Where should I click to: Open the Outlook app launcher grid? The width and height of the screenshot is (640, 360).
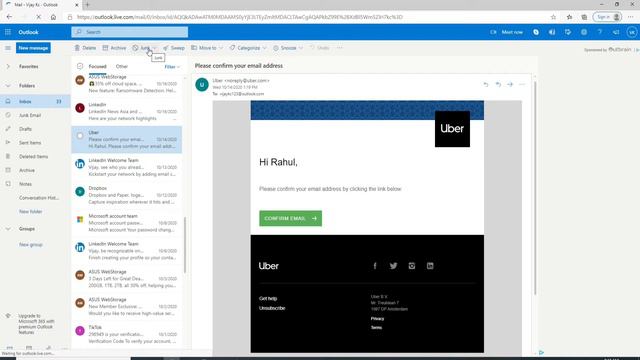8,32
